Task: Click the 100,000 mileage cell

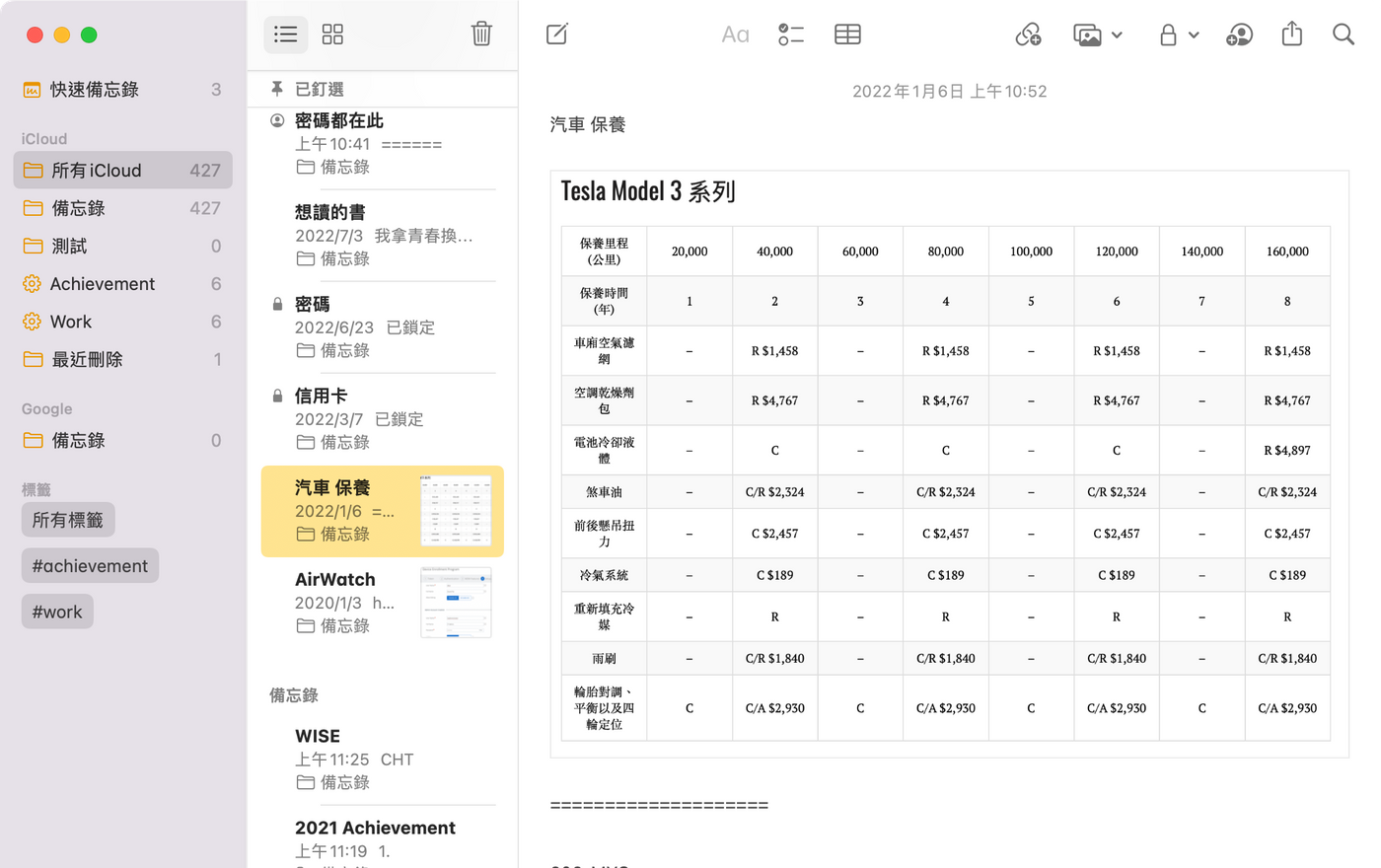Action: [1031, 252]
